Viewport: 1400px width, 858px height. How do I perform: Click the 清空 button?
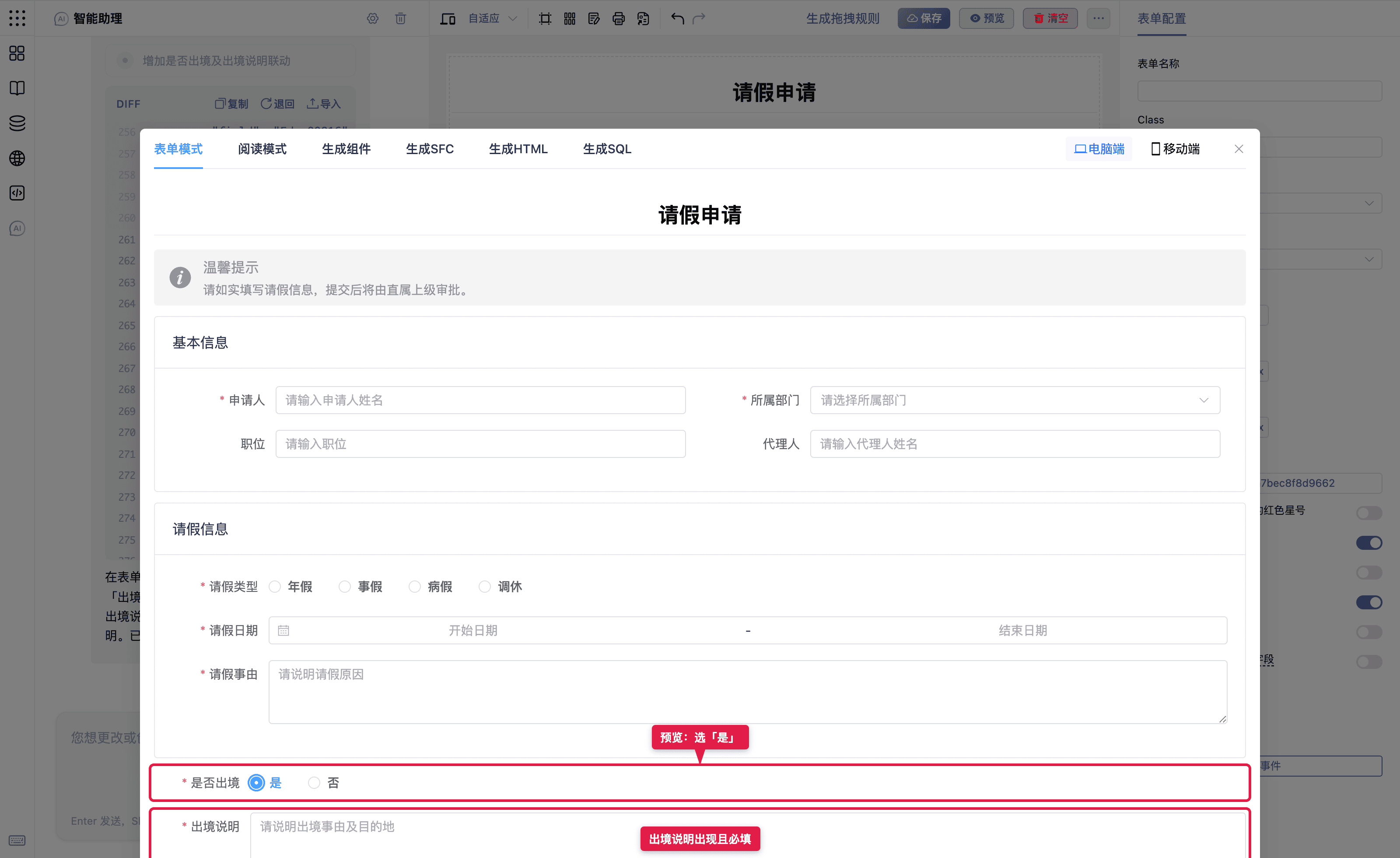pyautogui.click(x=1050, y=18)
